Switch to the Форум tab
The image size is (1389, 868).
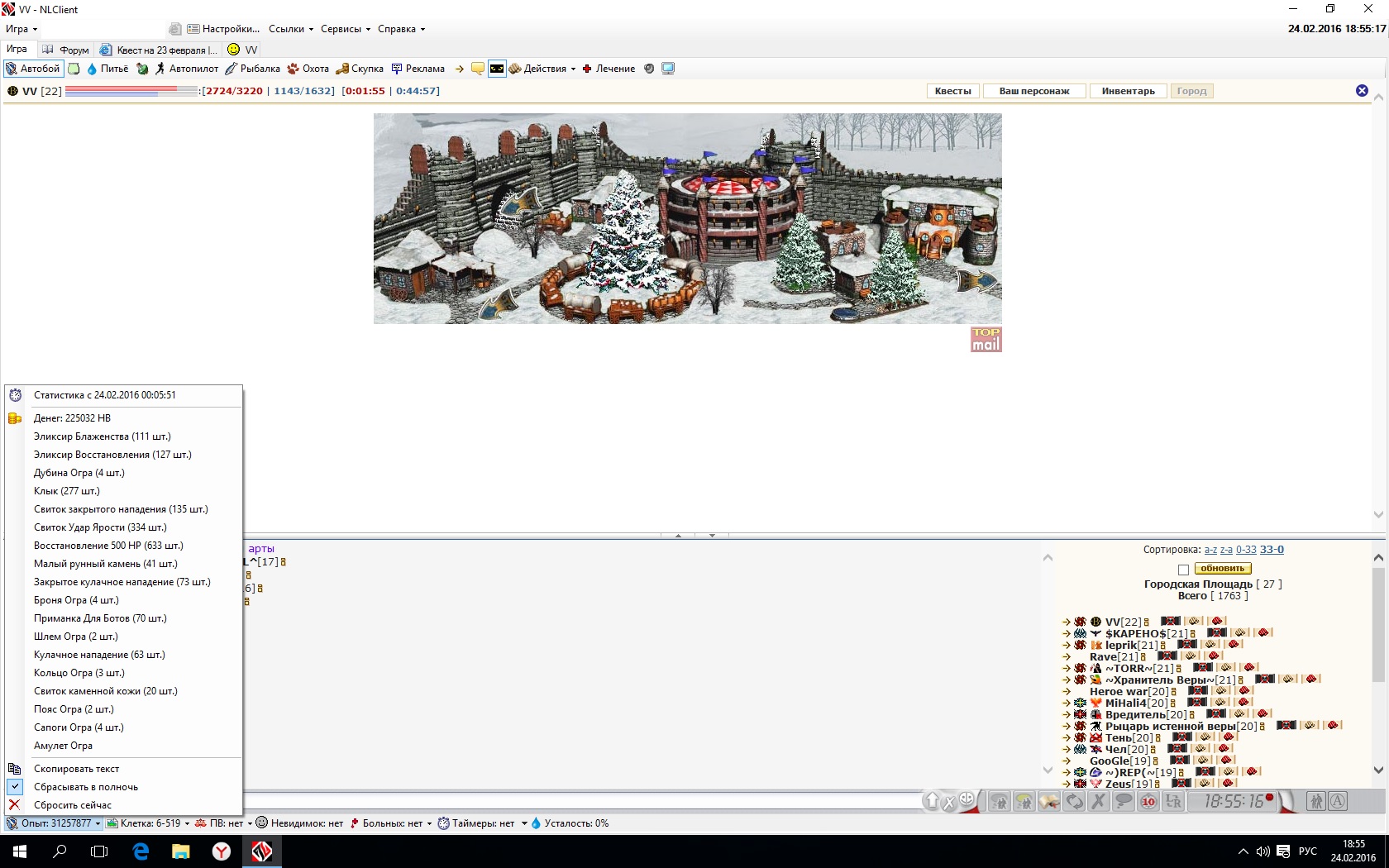(x=66, y=50)
